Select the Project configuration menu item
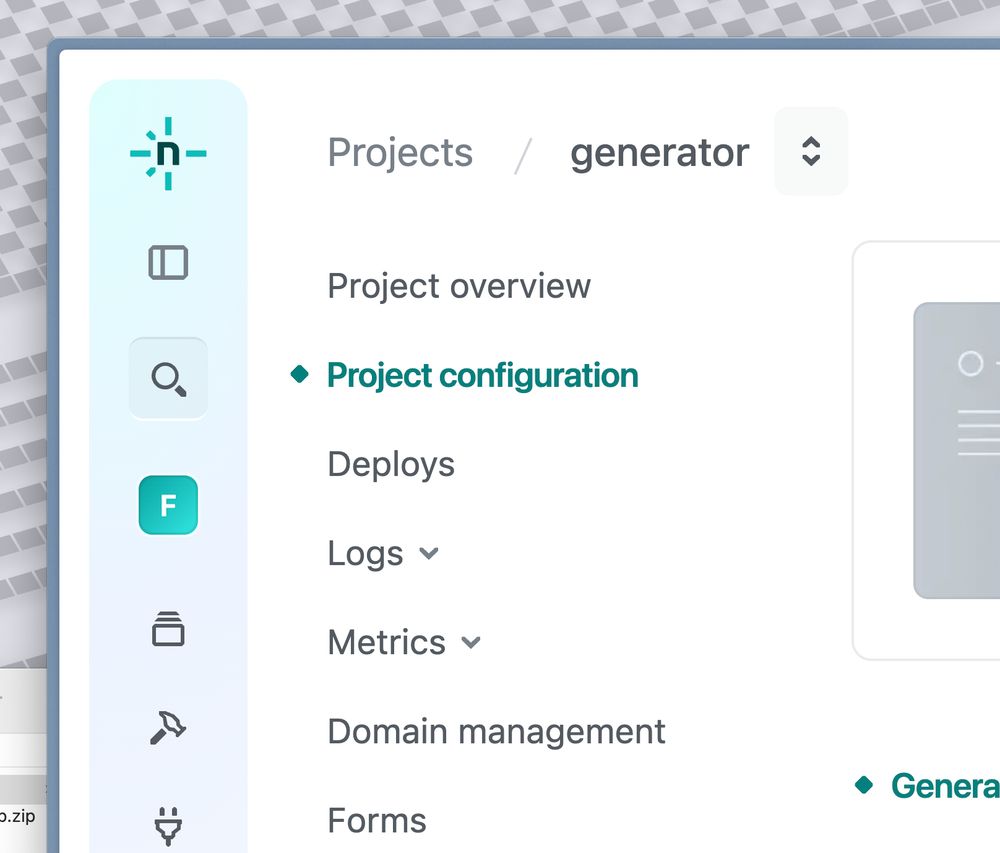 (482, 375)
